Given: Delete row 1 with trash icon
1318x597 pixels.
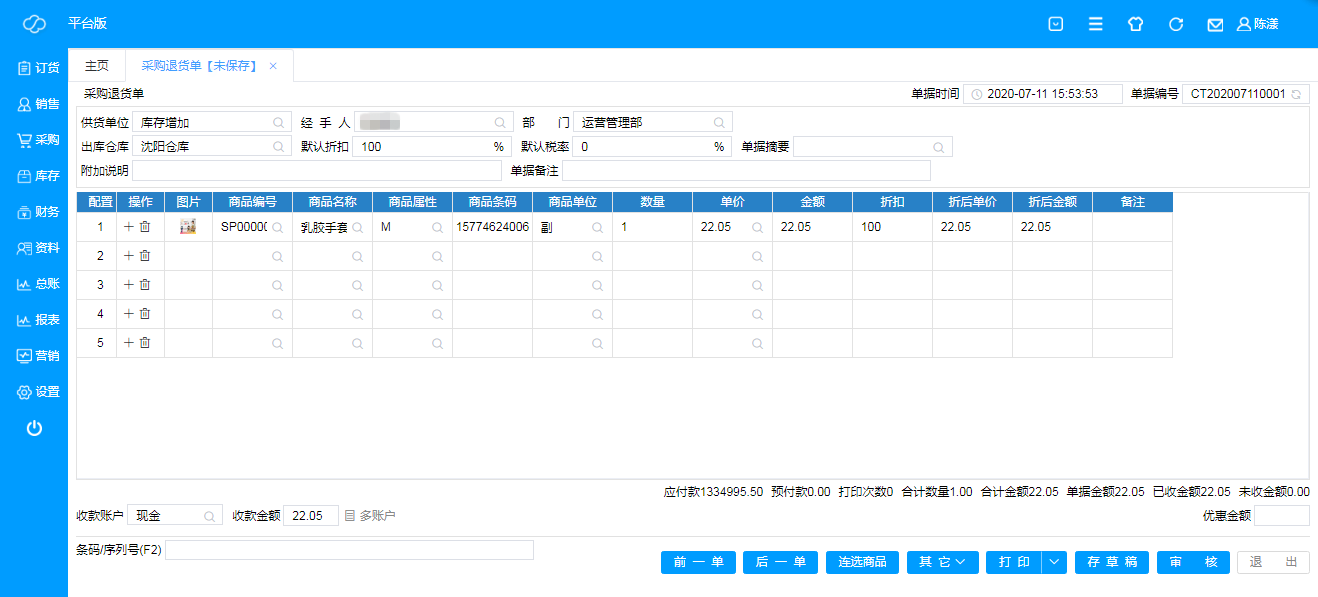Looking at the screenshot, I should click(x=145, y=227).
